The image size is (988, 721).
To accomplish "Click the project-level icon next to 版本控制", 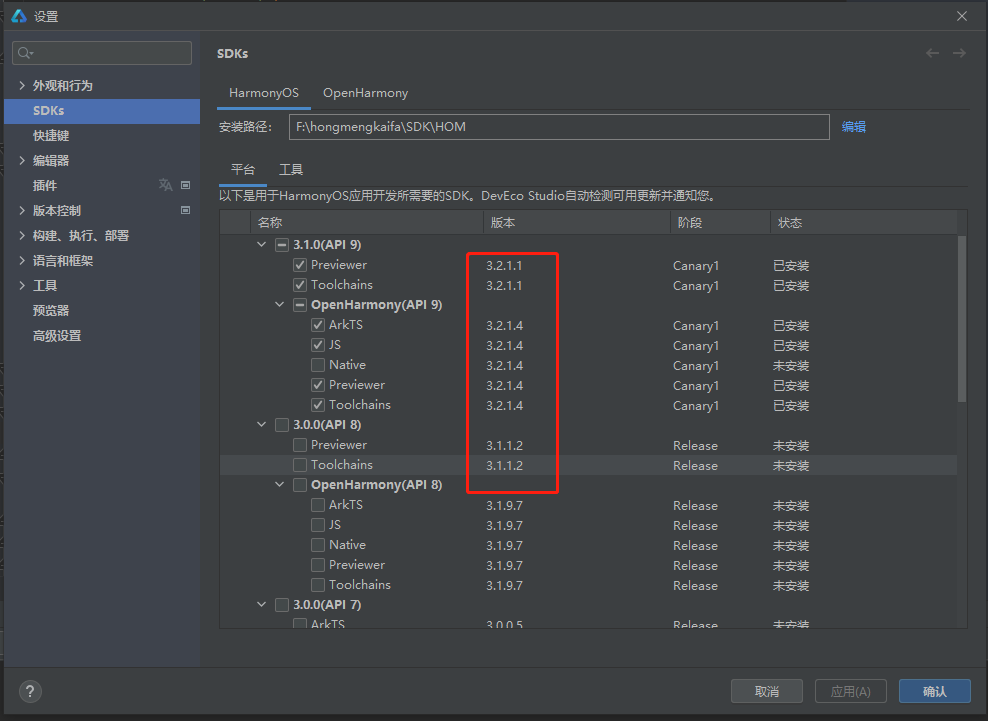I will (185, 210).
